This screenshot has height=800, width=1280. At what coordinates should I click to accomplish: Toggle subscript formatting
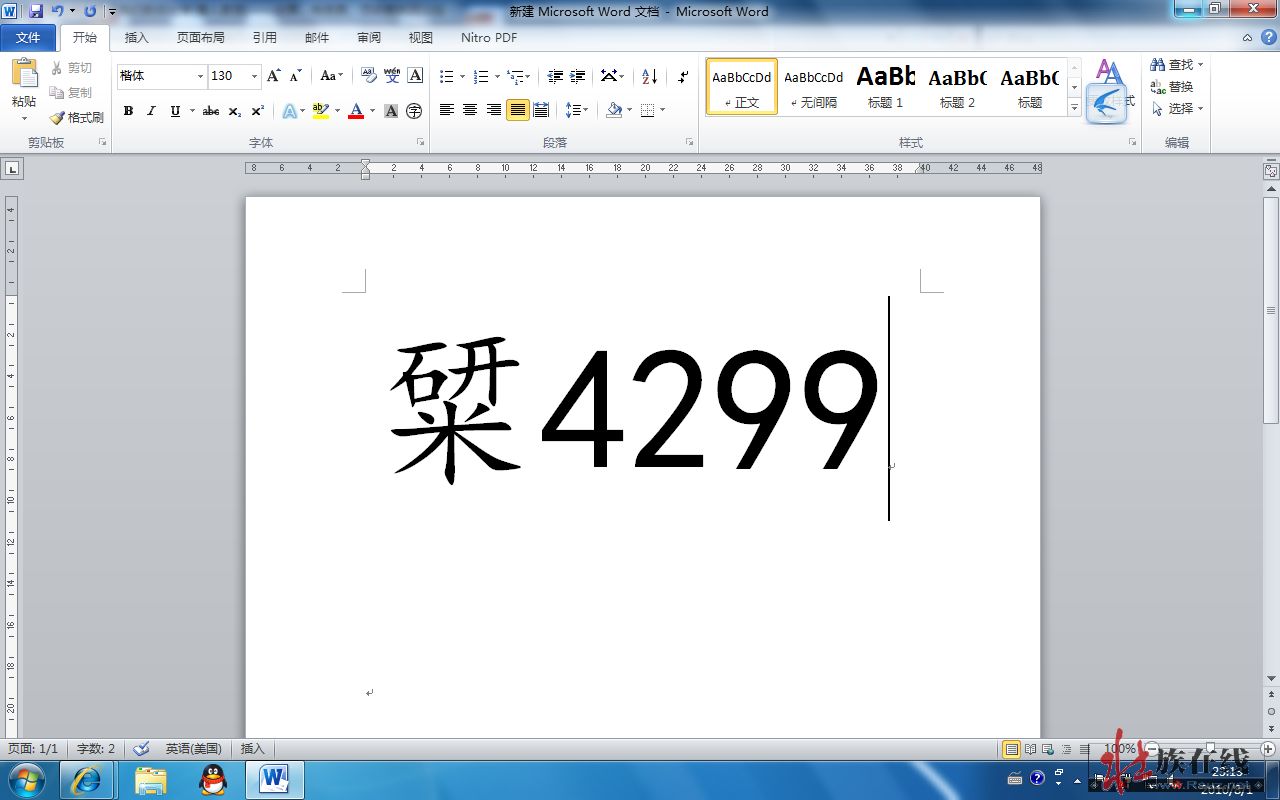(x=234, y=111)
